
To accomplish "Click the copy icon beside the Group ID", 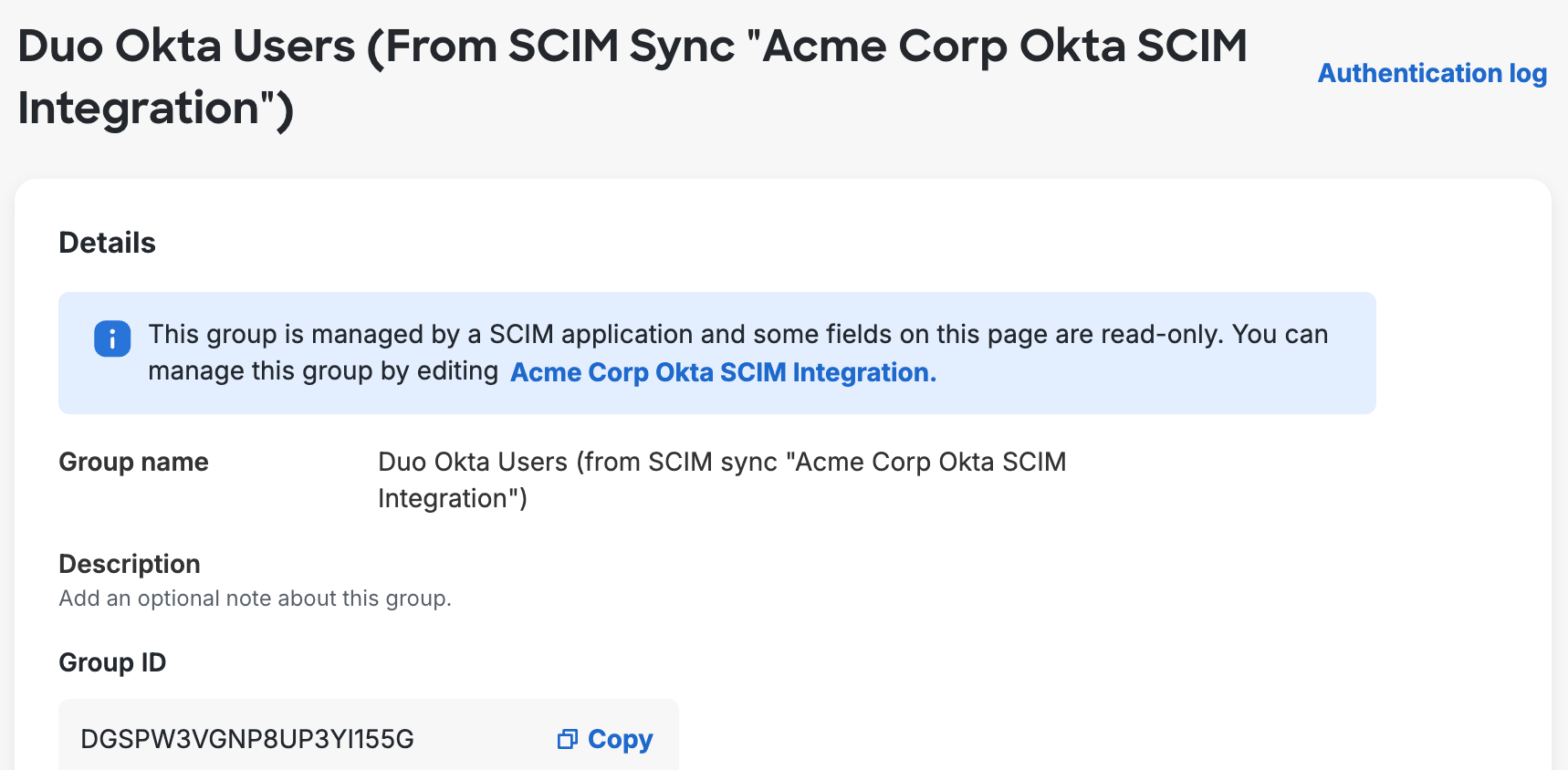I will point(568,739).
